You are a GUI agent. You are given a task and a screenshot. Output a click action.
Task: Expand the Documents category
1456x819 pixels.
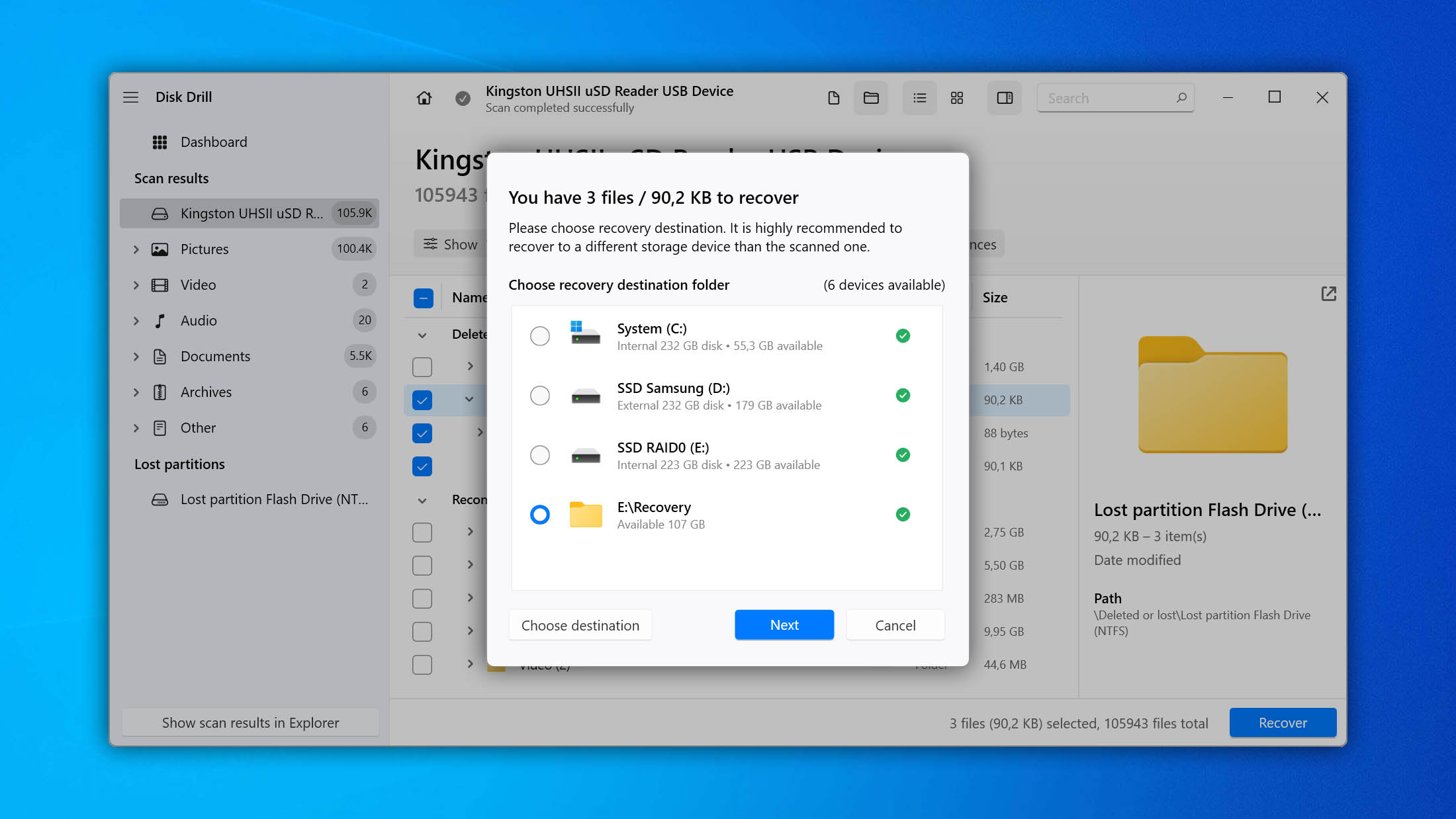pos(136,357)
